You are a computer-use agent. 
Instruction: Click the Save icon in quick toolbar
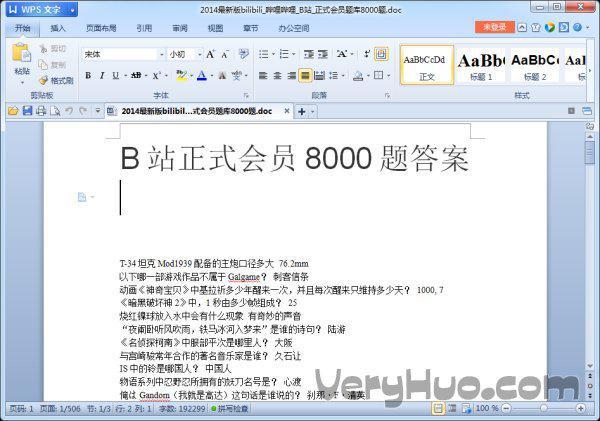coord(28,110)
